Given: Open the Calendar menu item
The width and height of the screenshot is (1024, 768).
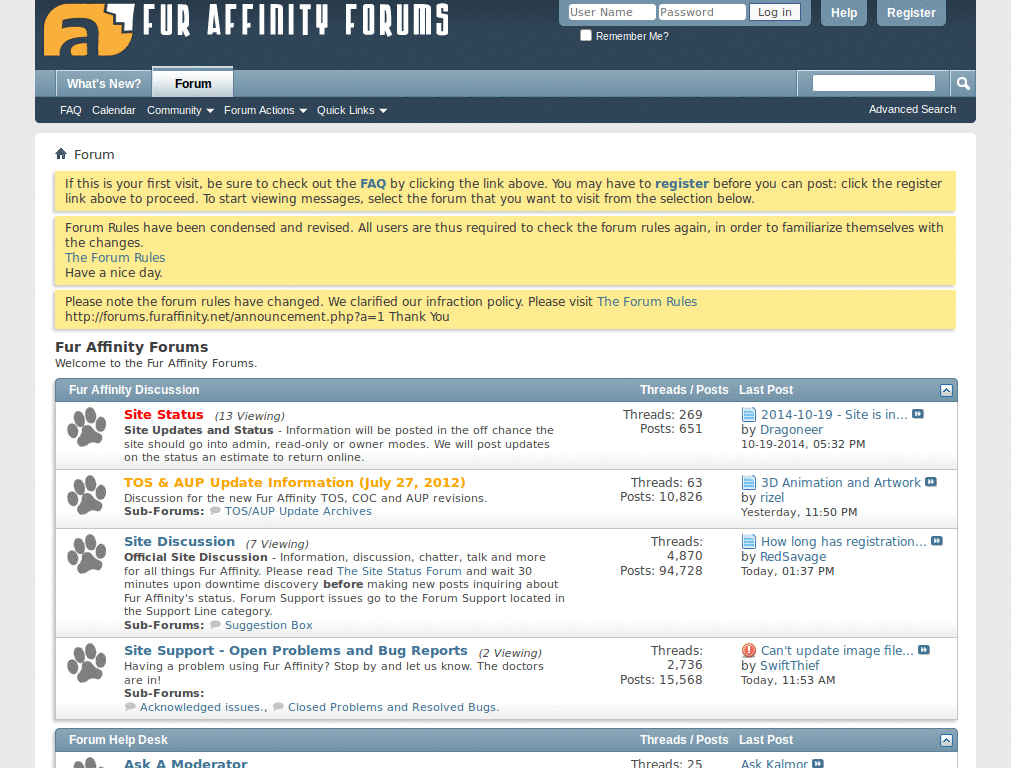Looking at the screenshot, I should point(114,110).
